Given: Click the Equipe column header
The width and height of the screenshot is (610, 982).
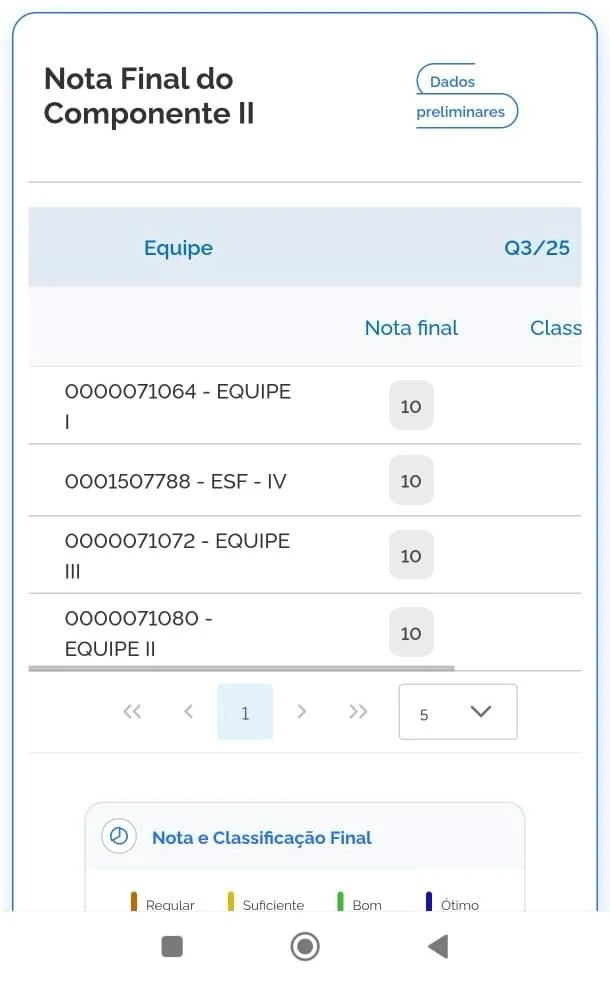Looking at the screenshot, I should [x=178, y=248].
